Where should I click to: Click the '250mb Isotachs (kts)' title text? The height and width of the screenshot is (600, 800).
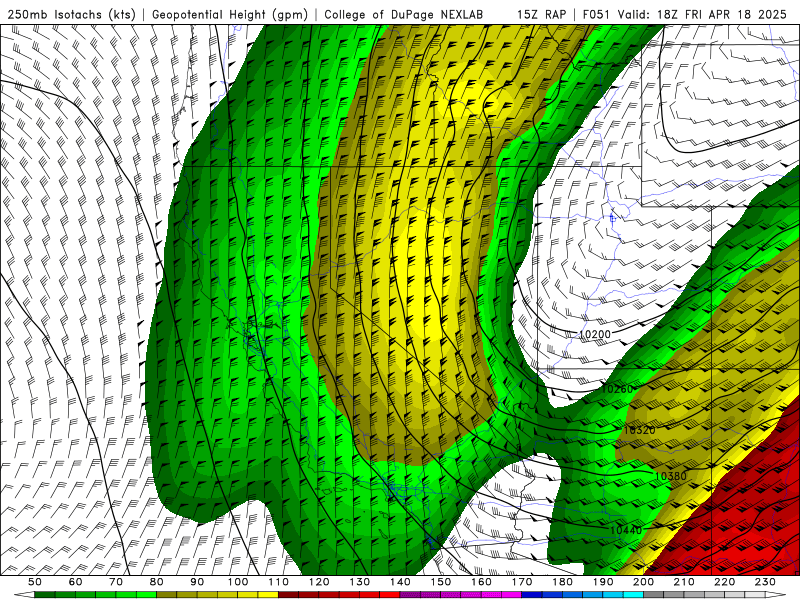[x=71, y=15]
